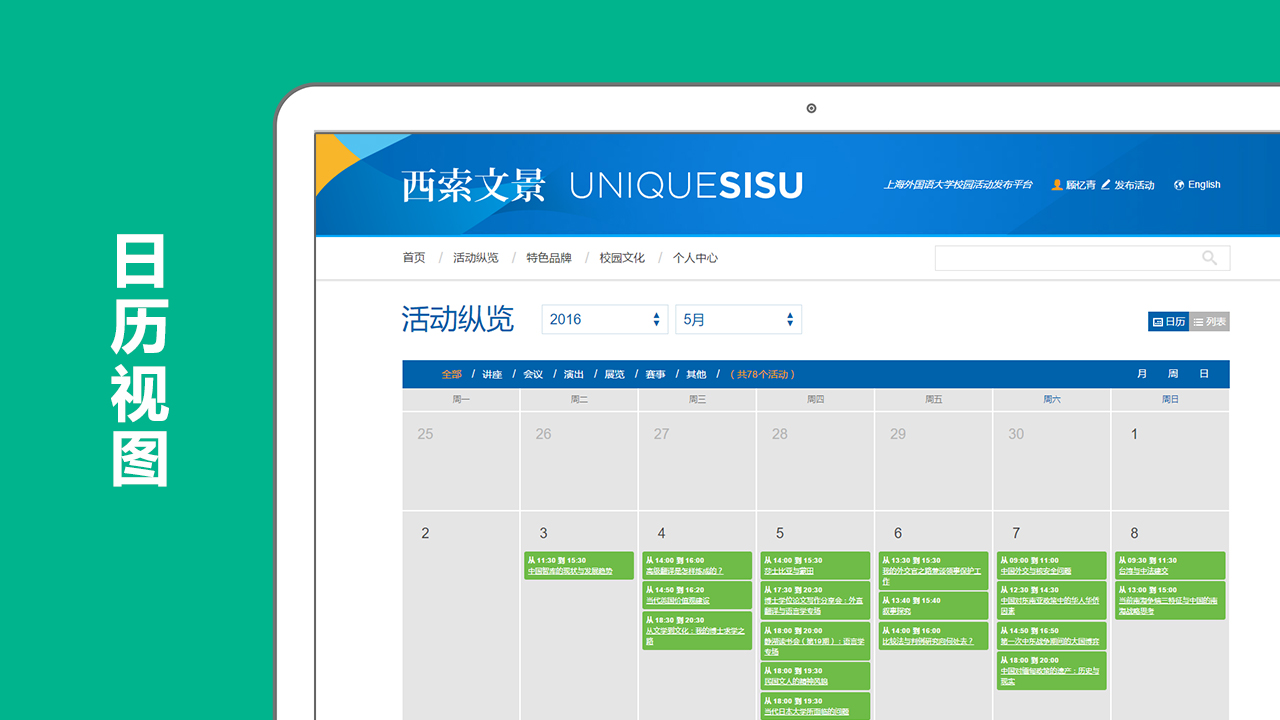
Task: Go to 首页 in navigation
Action: (414, 258)
